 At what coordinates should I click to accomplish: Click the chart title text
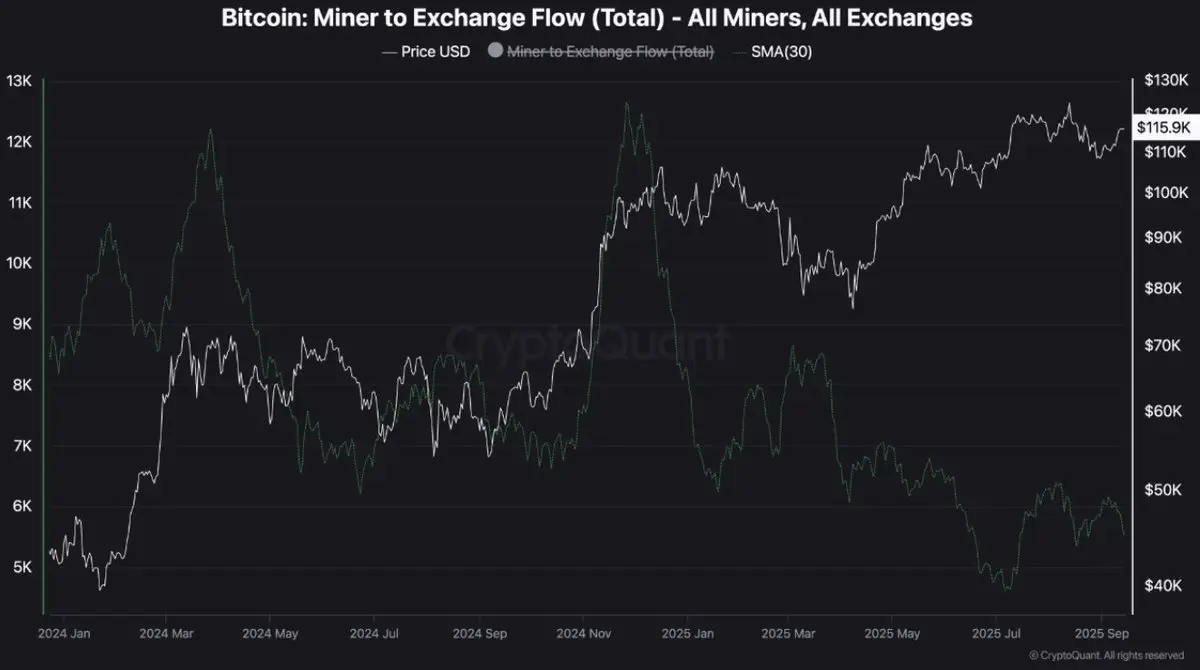[599, 18]
